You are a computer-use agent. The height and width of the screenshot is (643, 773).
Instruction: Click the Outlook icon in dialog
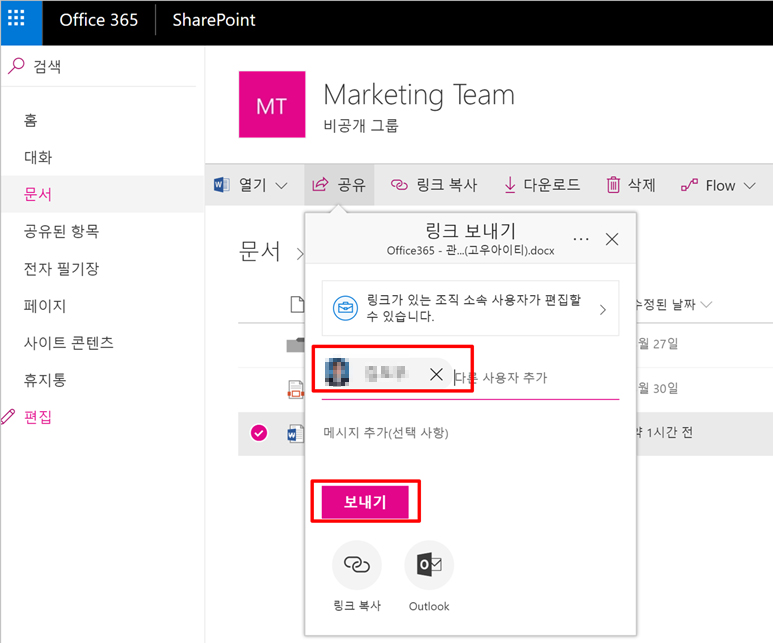tap(429, 565)
